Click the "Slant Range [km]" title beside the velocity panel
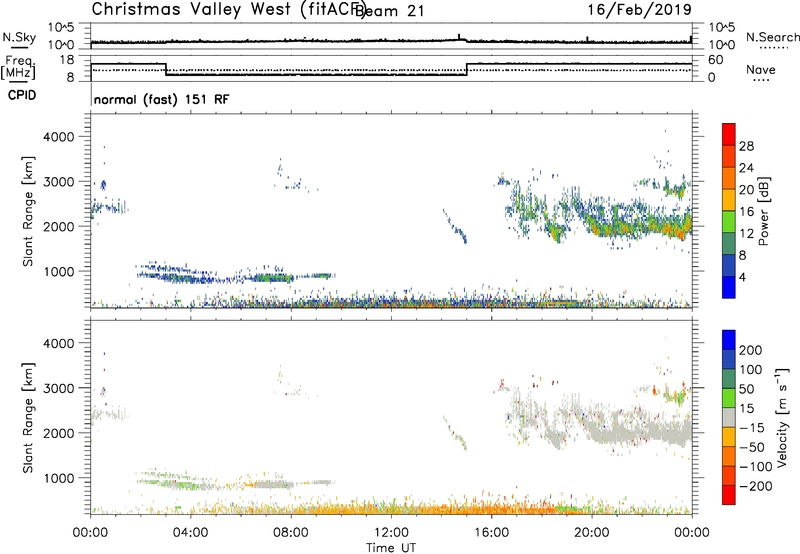This screenshot has width=800, height=554. click(x=28, y=418)
